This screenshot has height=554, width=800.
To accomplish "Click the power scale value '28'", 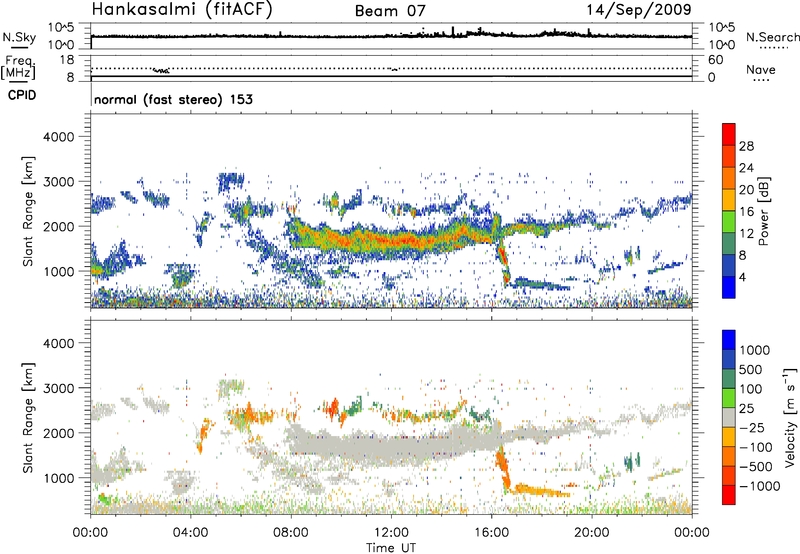I will point(746,146).
